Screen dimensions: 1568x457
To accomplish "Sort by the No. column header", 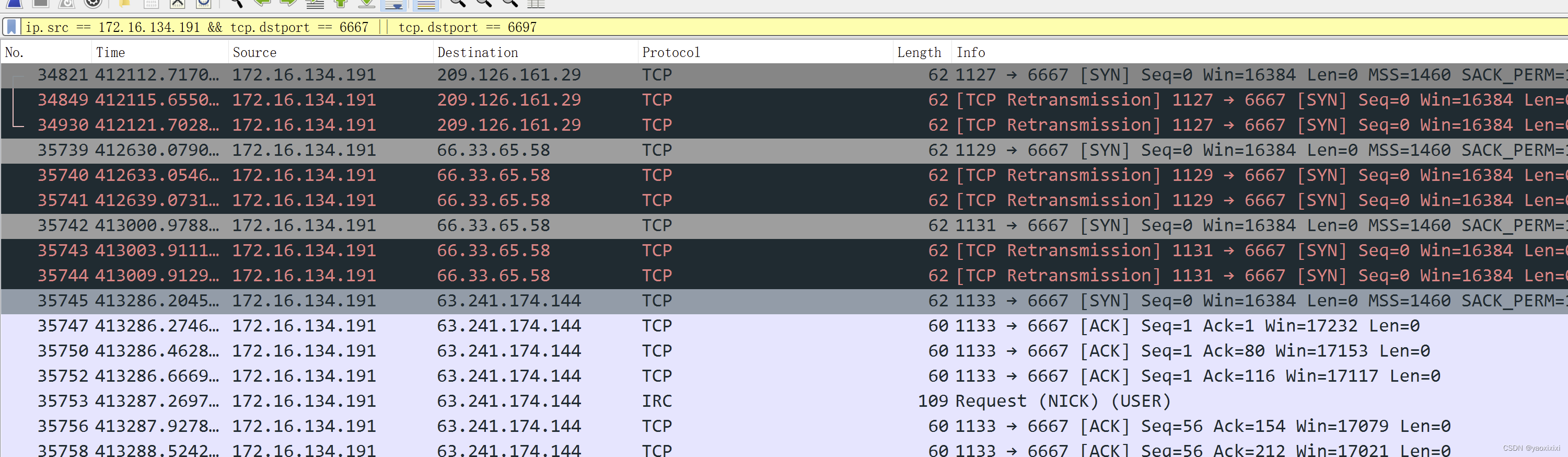I will 47,52.
